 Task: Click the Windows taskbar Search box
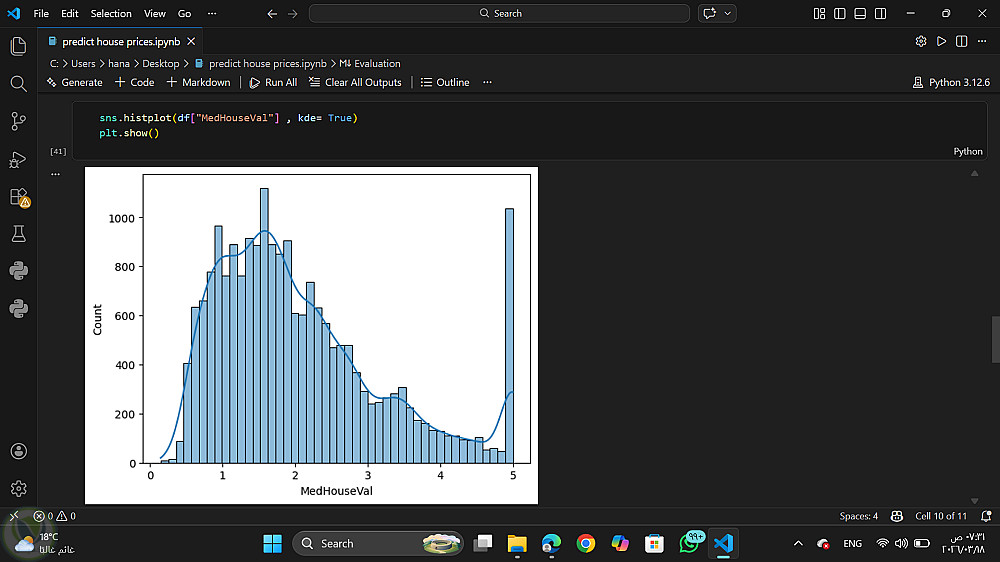pos(378,544)
